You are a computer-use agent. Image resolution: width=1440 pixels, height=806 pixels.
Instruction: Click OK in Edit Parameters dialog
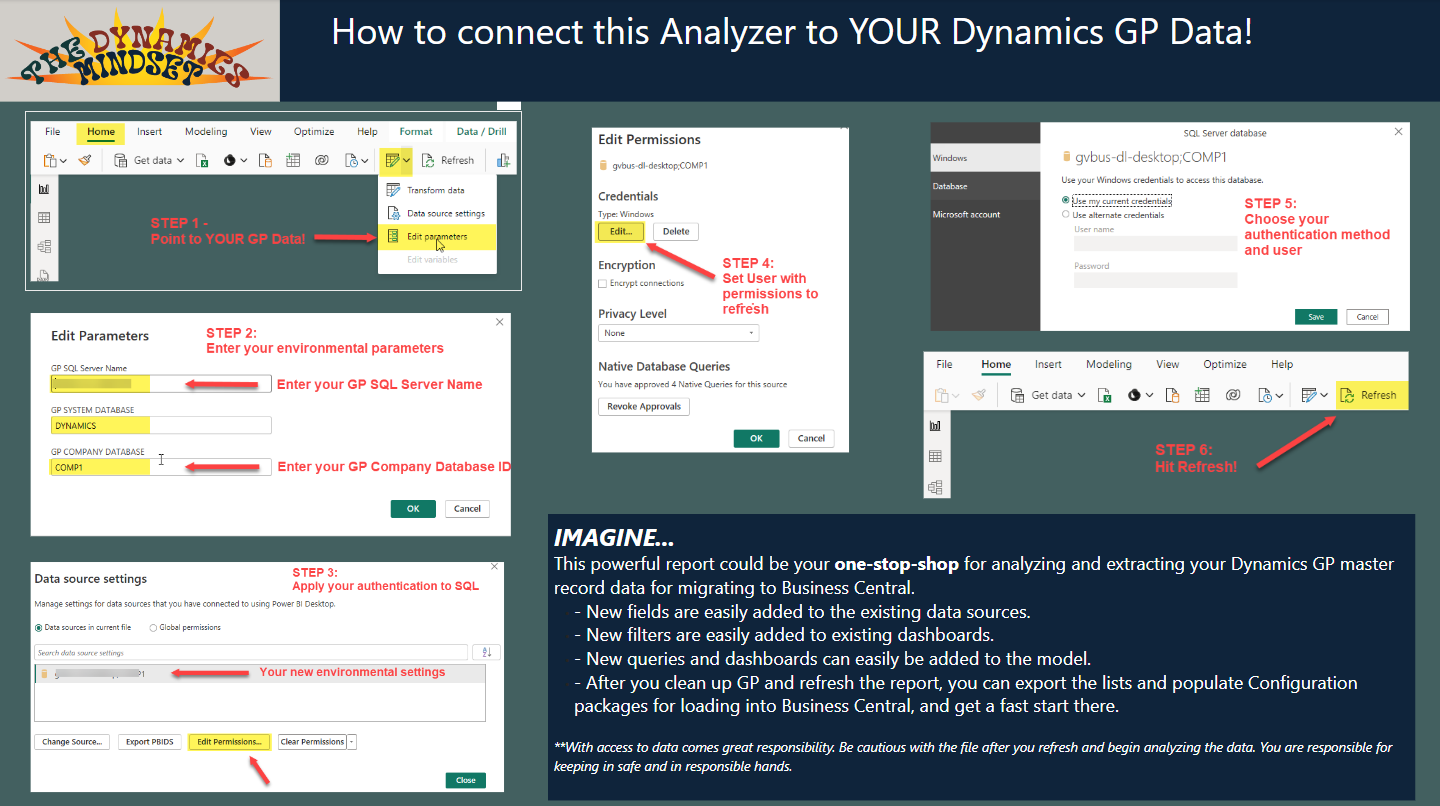(x=413, y=508)
